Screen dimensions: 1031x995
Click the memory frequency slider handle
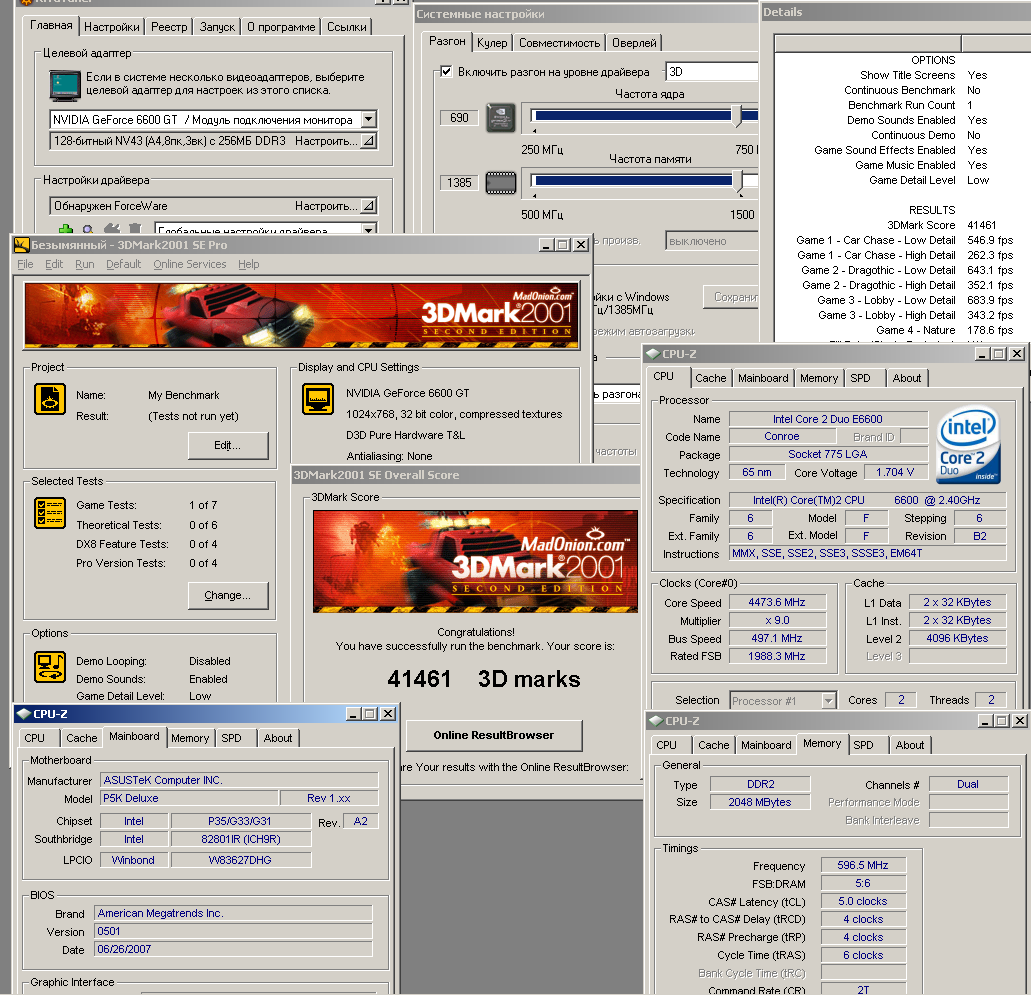738,181
